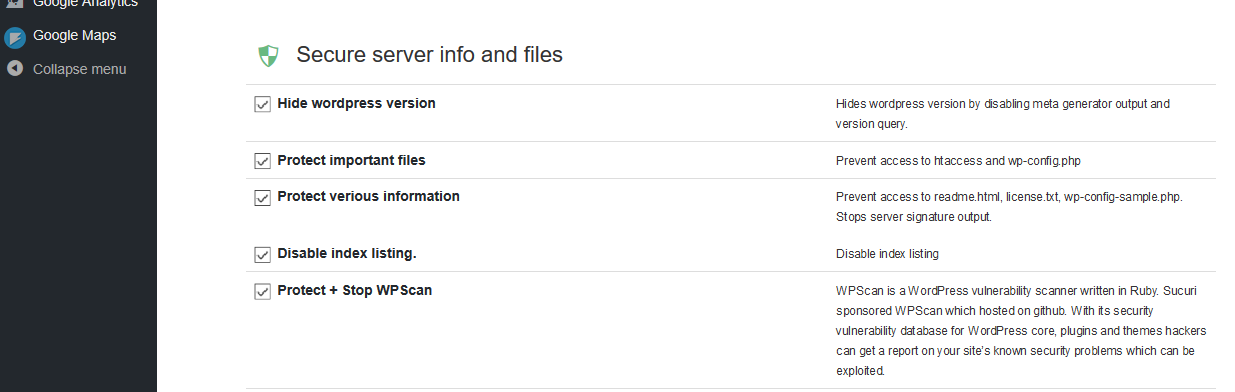Click the green shield security icon
The width and height of the screenshot is (1235, 392).
(267, 56)
